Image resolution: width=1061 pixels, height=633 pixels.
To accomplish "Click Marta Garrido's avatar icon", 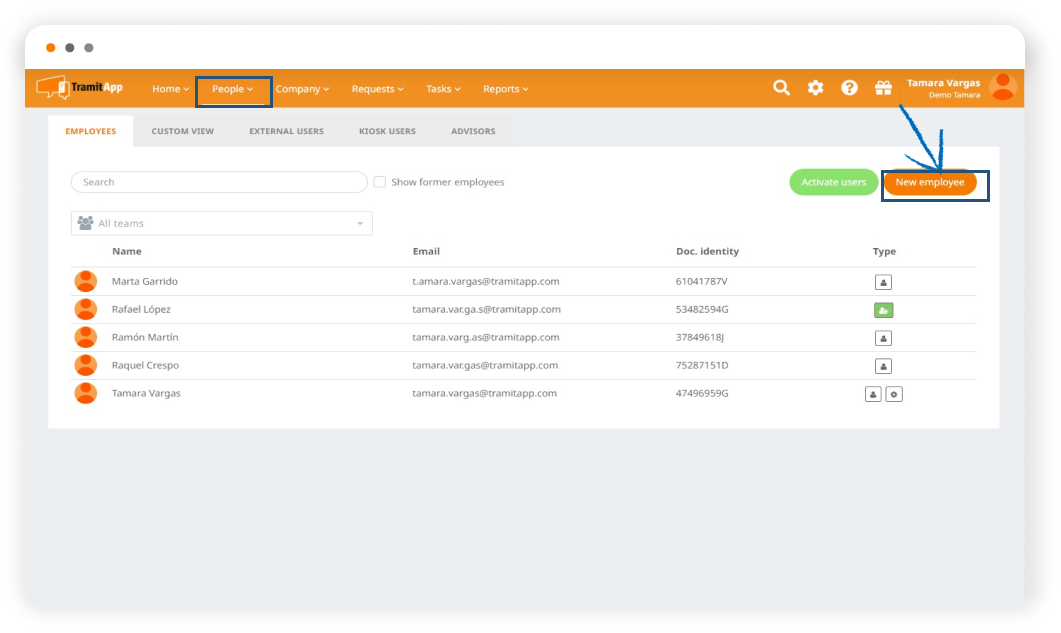I will coord(86,282).
